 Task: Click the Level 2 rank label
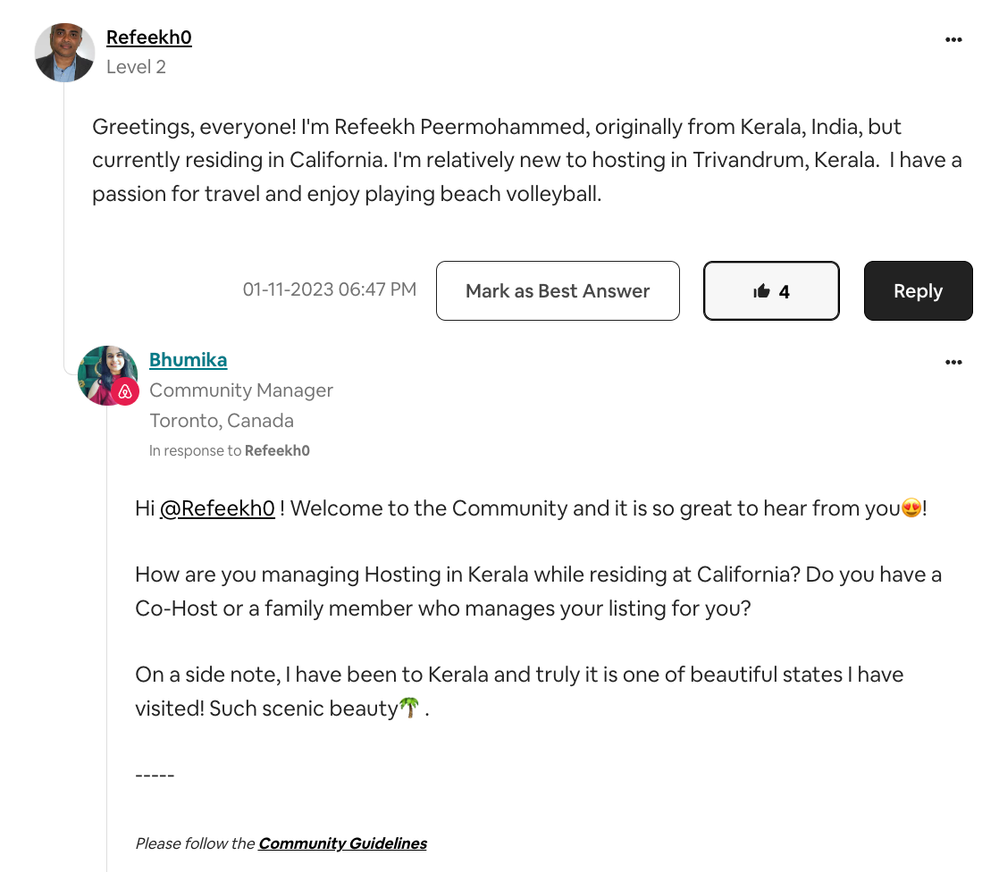136,67
